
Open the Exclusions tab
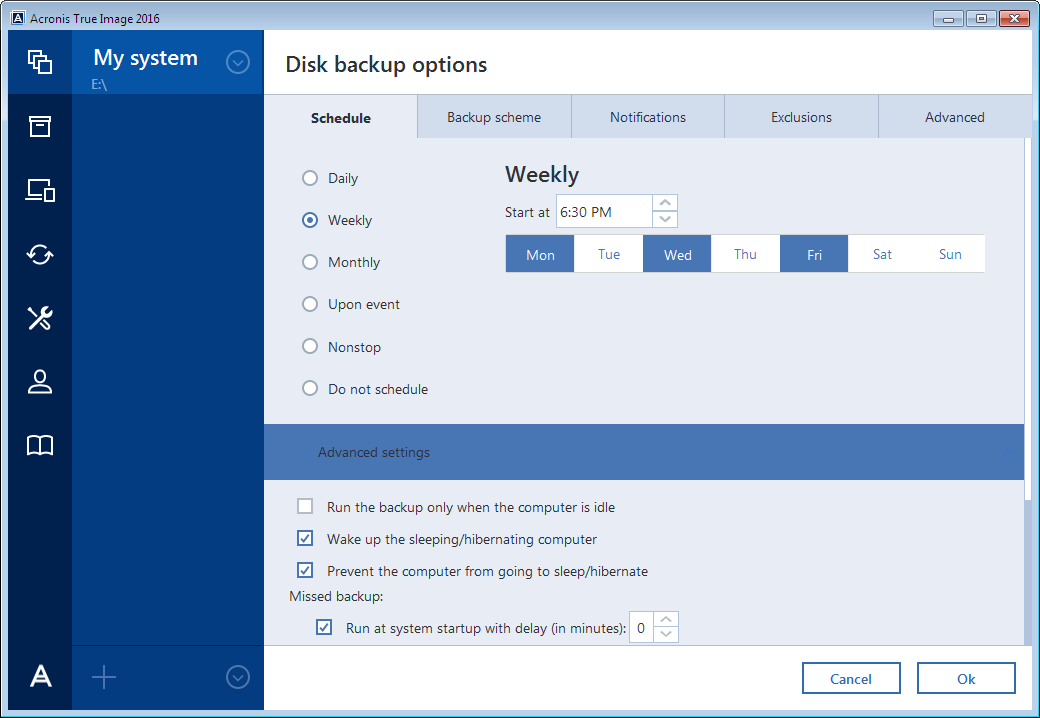tap(801, 117)
